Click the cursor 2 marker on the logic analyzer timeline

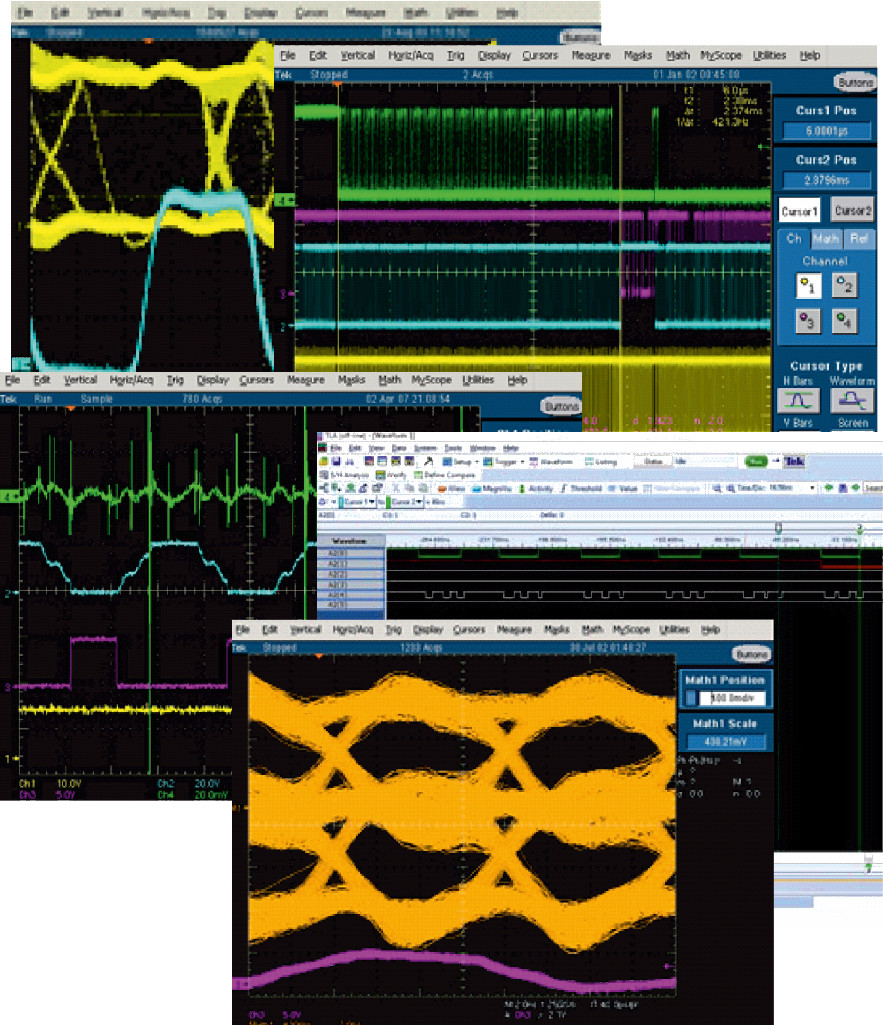(860, 528)
